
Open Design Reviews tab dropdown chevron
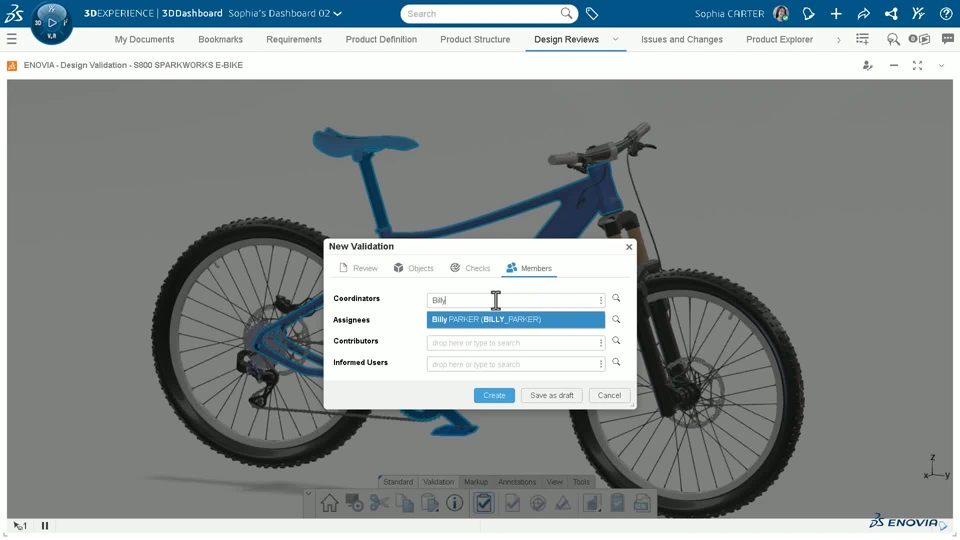point(615,39)
